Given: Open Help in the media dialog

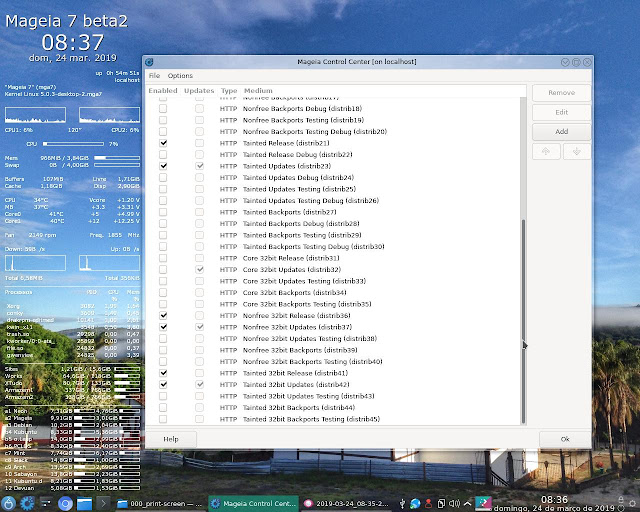Looking at the screenshot, I should 171,439.
